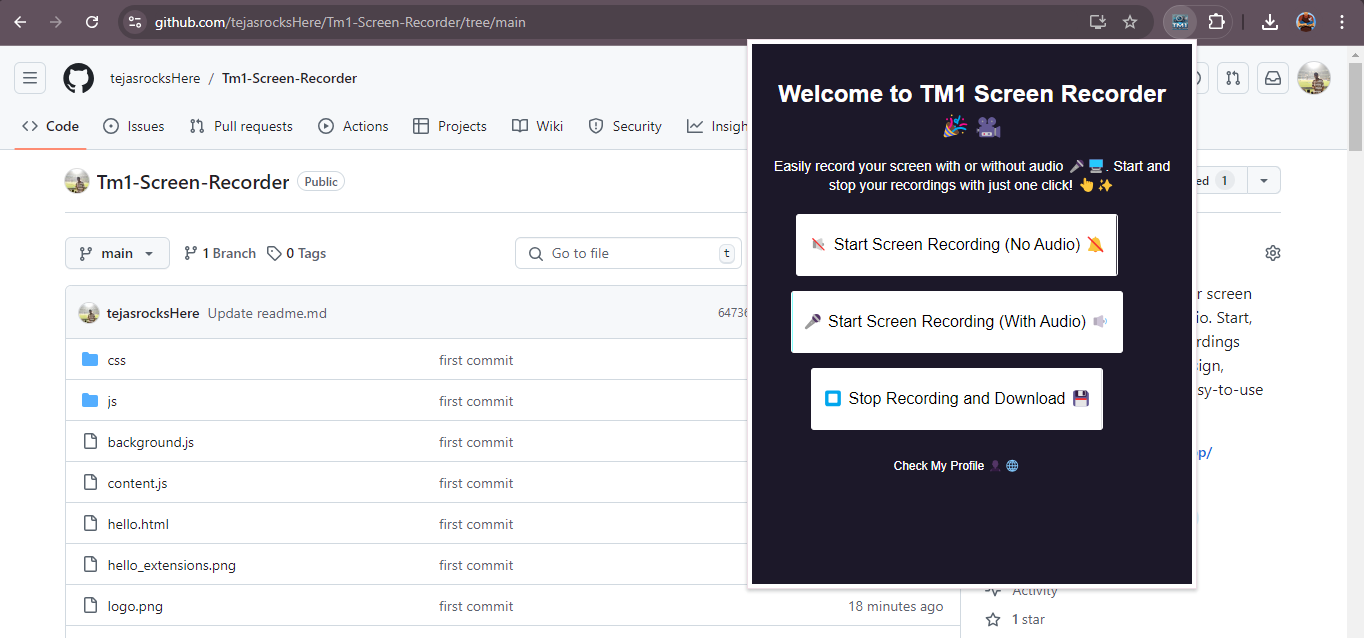Click the GitHub Octocat logo
Viewport: 1364px width, 638px height.
click(79, 78)
